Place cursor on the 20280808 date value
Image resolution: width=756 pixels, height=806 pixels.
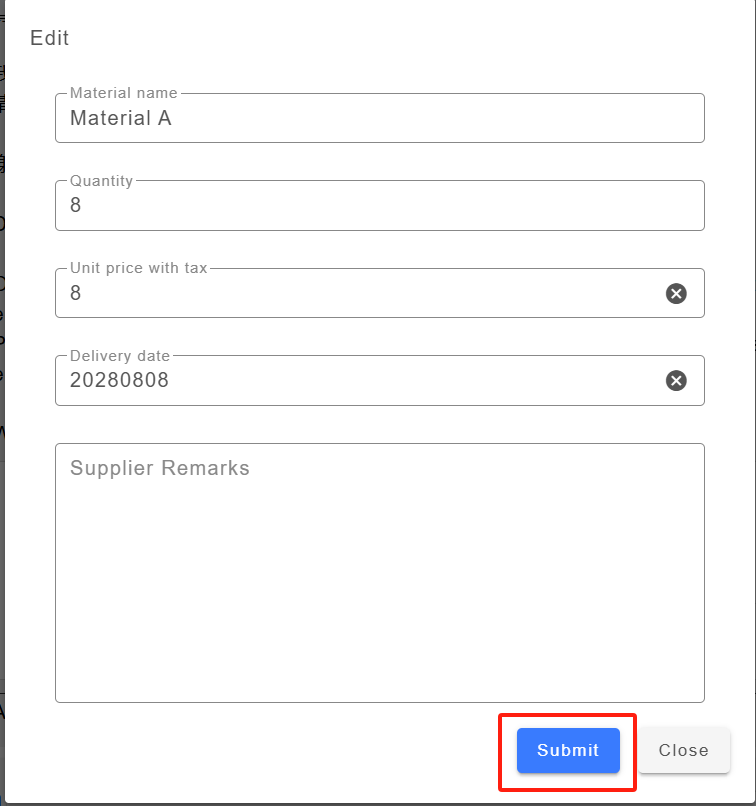pos(120,381)
